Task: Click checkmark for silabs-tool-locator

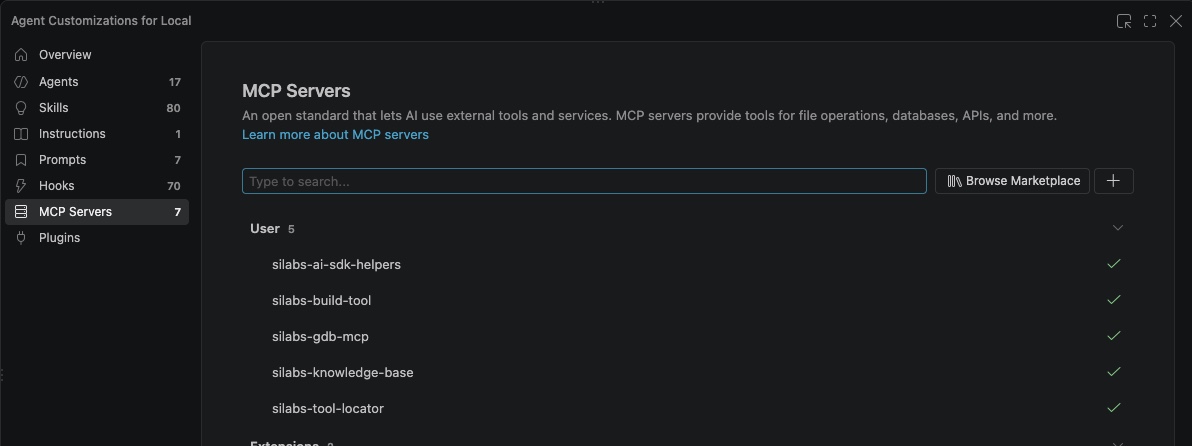Action: click(1114, 408)
